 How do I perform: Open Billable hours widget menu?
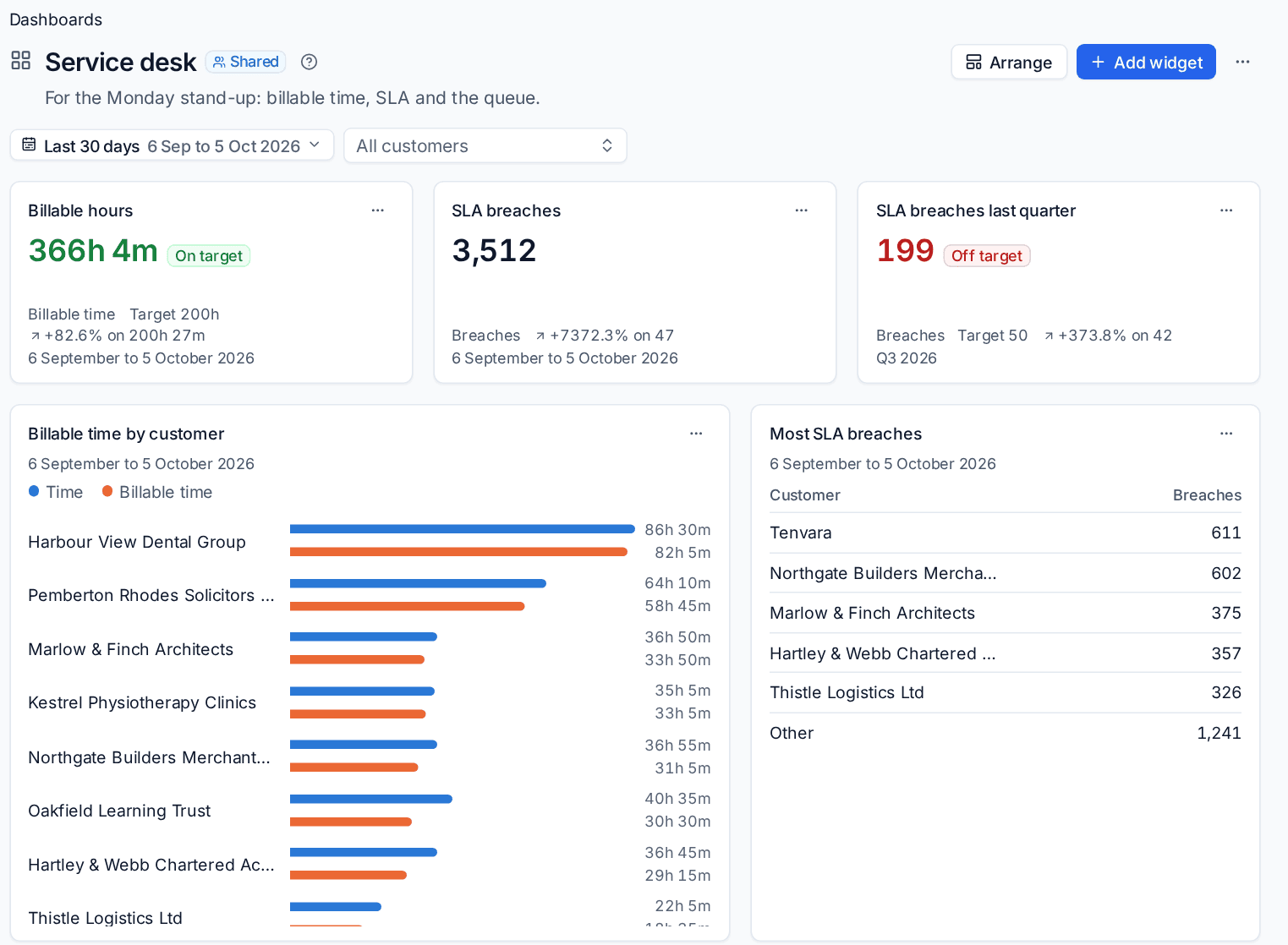(378, 210)
